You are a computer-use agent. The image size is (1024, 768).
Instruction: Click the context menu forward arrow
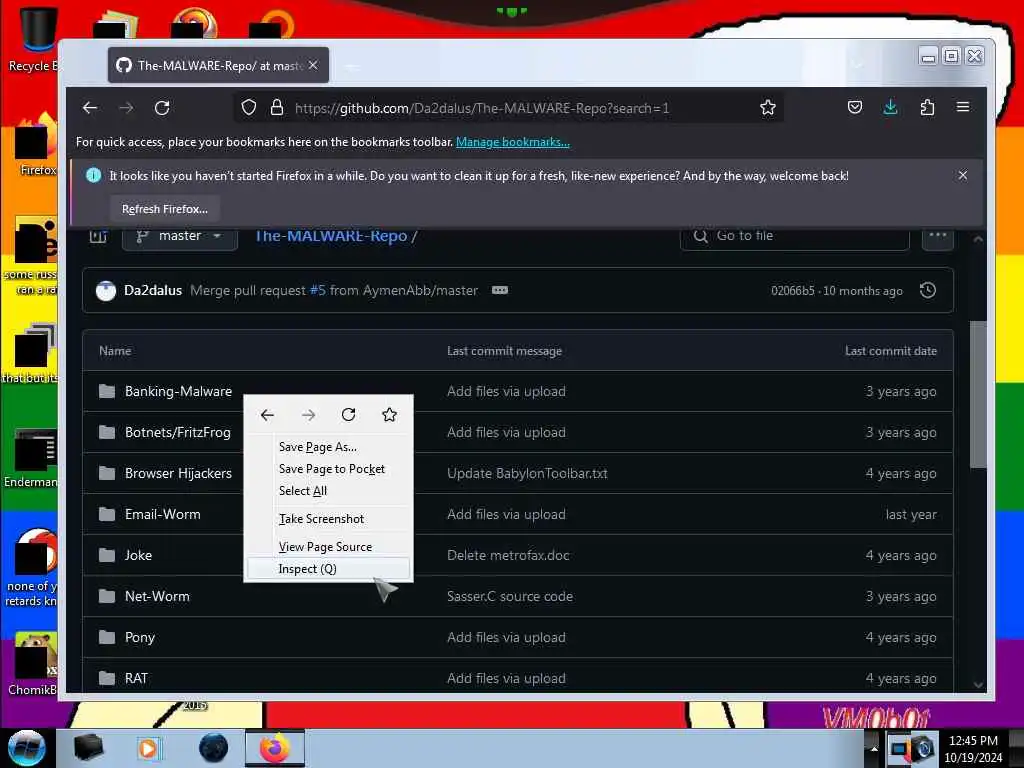[x=308, y=415]
